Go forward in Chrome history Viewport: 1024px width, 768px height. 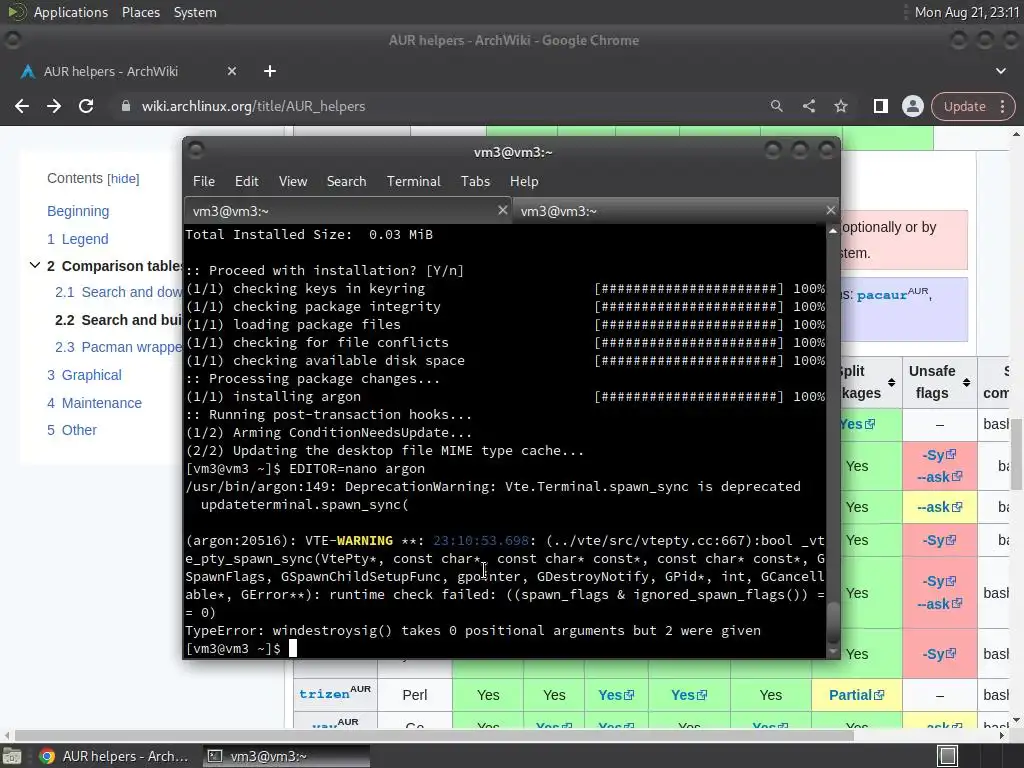(54, 106)
